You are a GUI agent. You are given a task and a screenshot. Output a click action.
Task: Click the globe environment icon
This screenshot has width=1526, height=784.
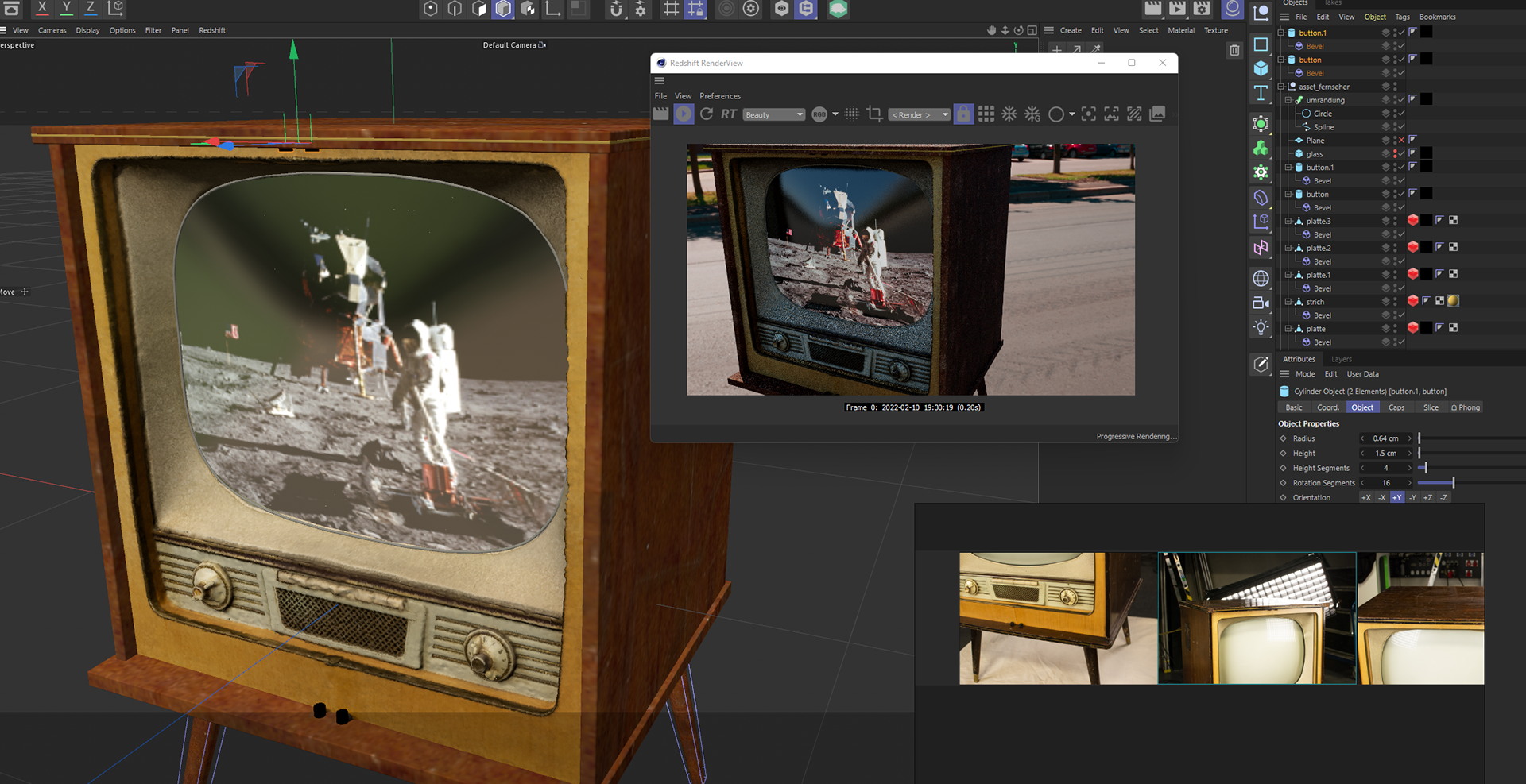coord(1261,278)
